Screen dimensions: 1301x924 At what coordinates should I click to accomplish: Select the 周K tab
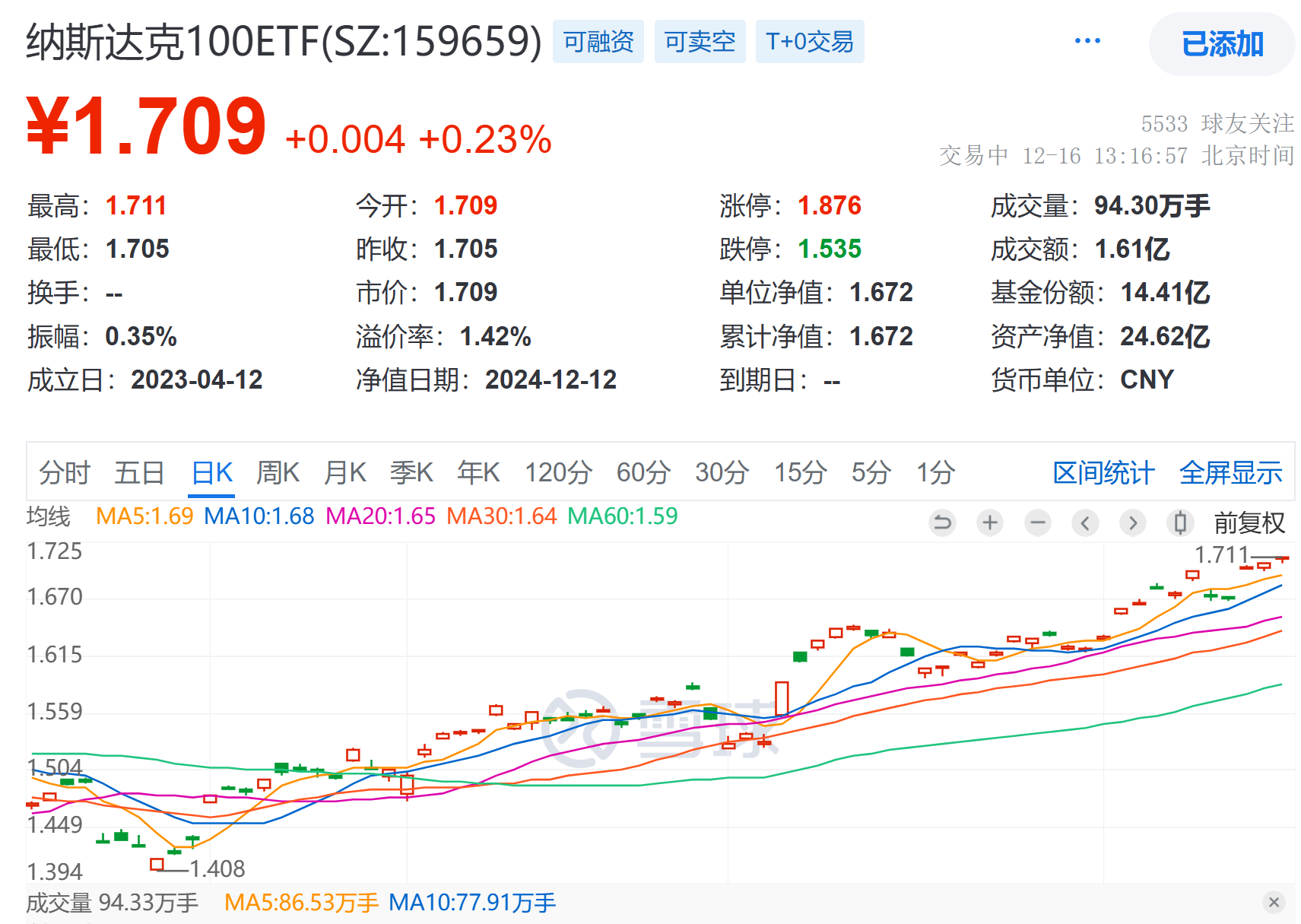point(278,472)
